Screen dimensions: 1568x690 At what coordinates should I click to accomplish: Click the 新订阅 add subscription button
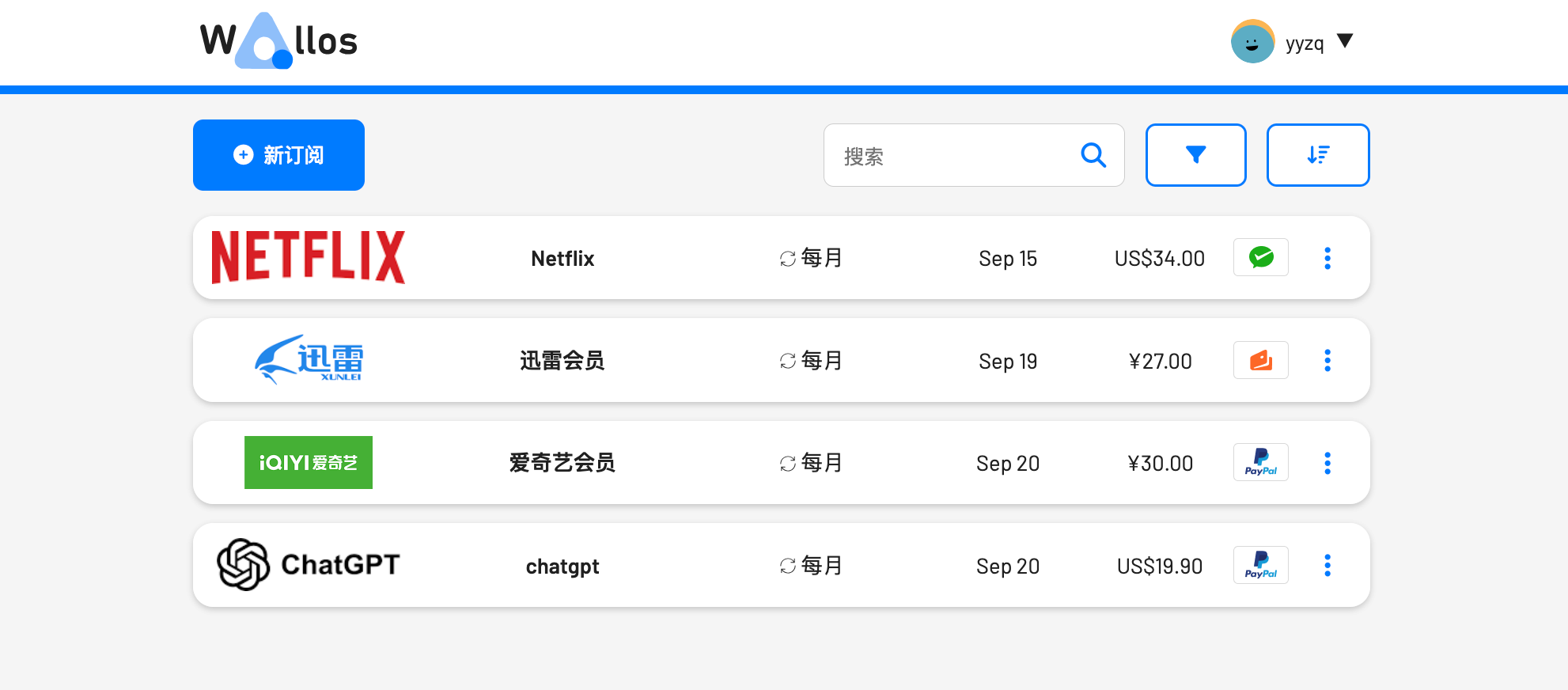(x=278, y=155)
